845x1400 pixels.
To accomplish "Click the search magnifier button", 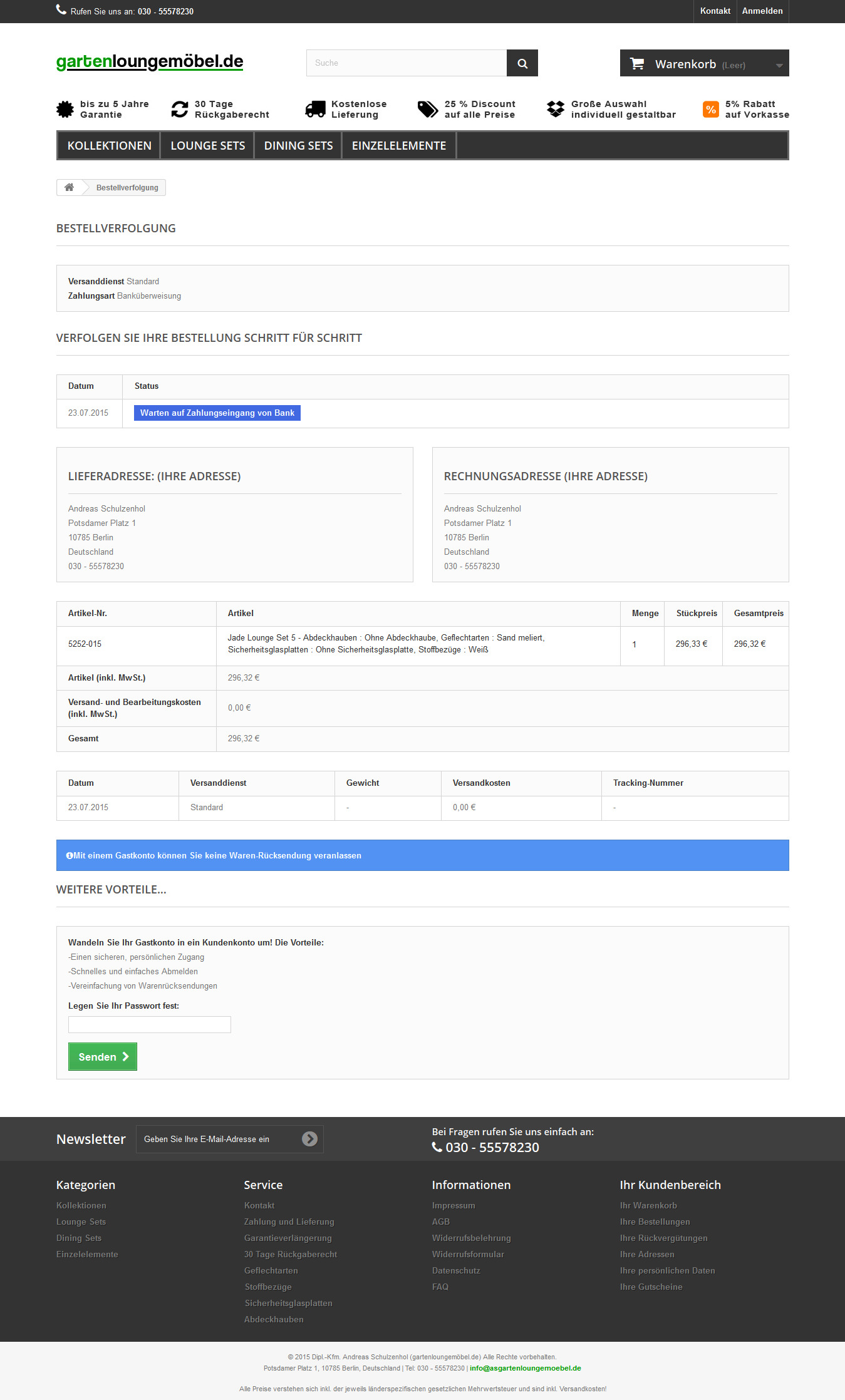I will coord(522,63).
